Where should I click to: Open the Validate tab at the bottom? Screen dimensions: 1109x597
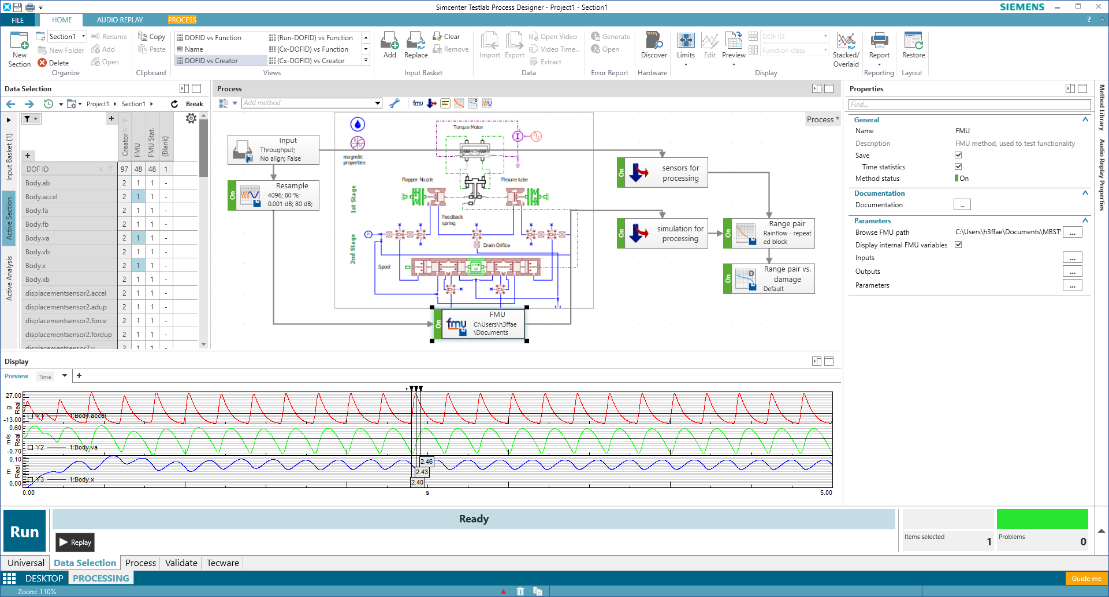pos(181,563)
